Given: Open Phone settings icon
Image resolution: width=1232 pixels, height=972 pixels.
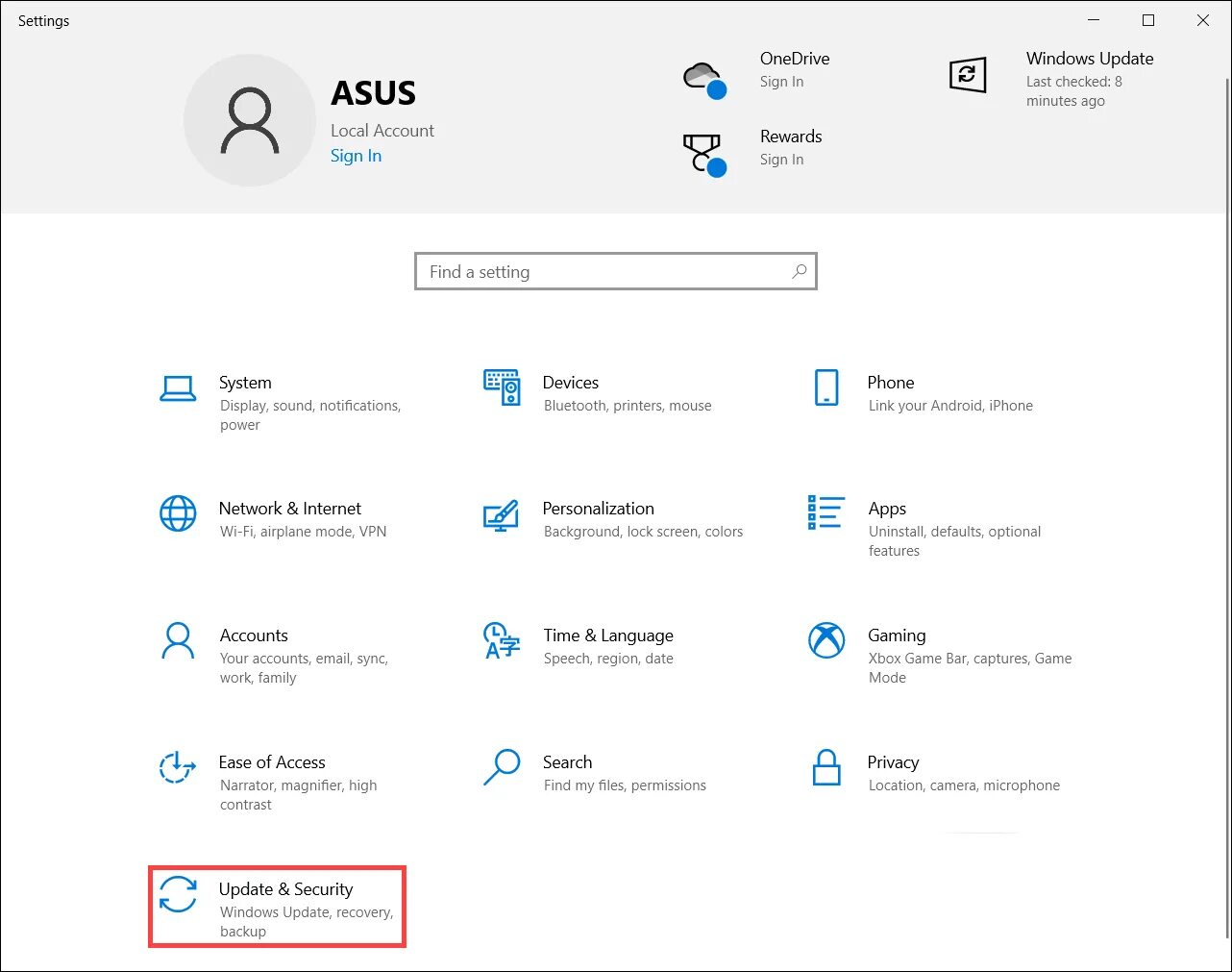Looking at the screenshot, I should (826, 387).
